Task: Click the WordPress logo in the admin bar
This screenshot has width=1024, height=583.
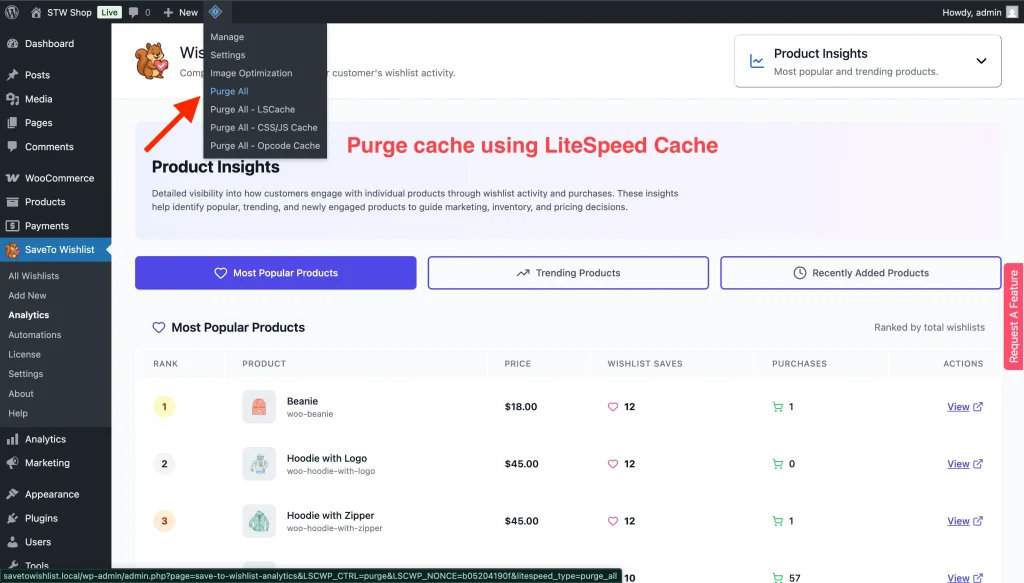Action: coord(12,12)
